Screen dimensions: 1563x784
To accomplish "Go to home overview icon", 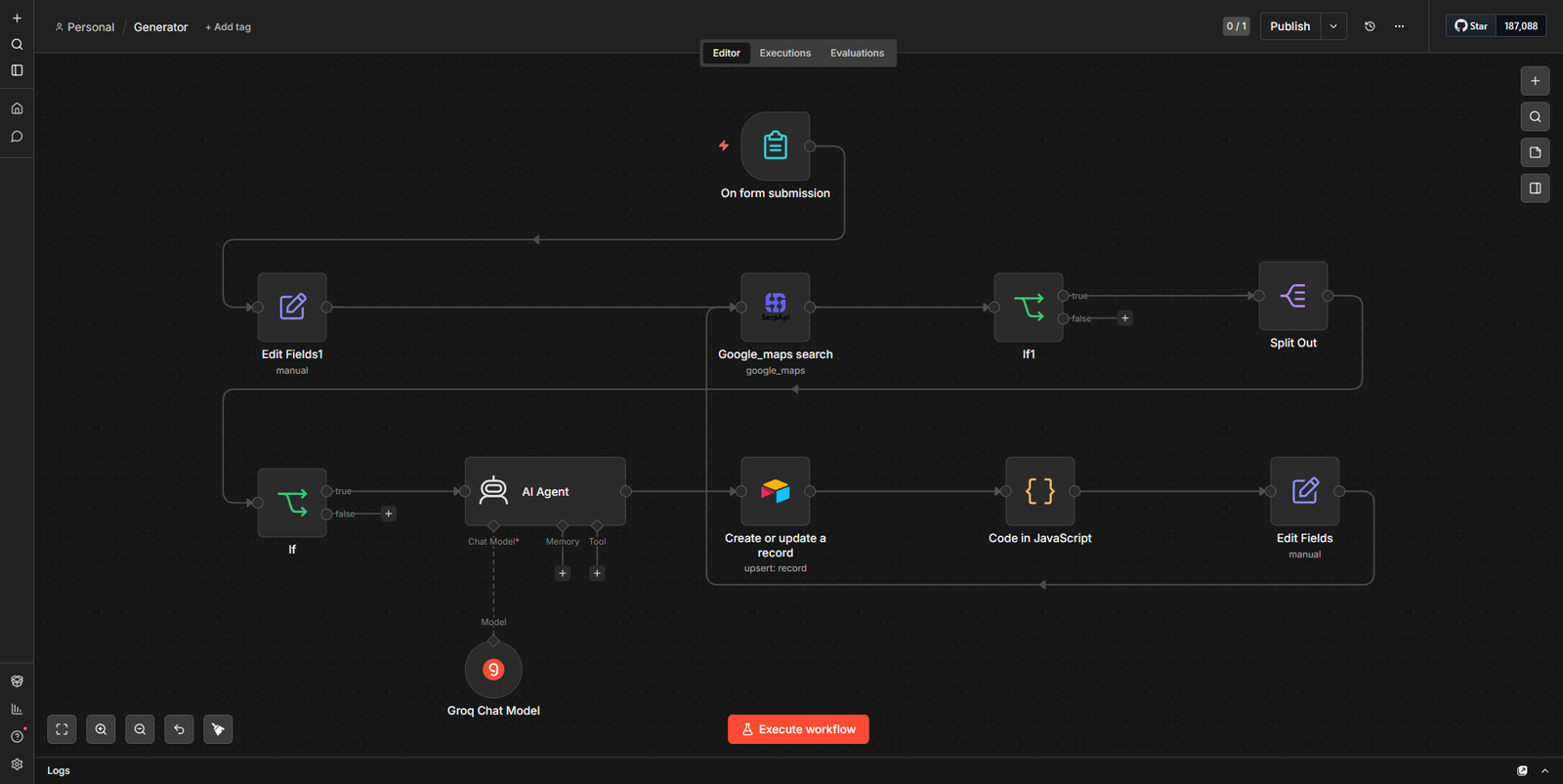I will pos(17,108).
